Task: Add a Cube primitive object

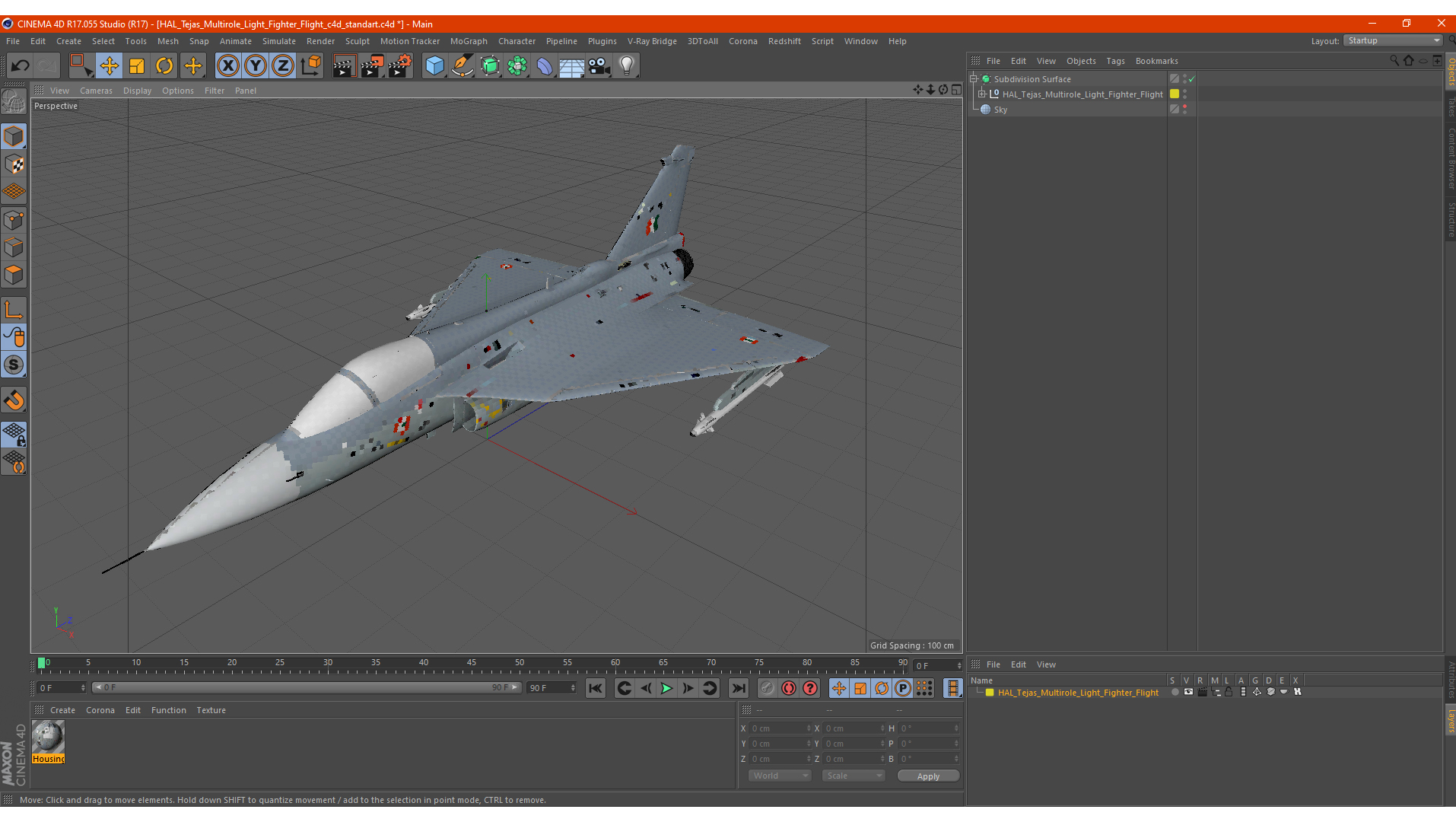Action: click(x=434, y=66)
